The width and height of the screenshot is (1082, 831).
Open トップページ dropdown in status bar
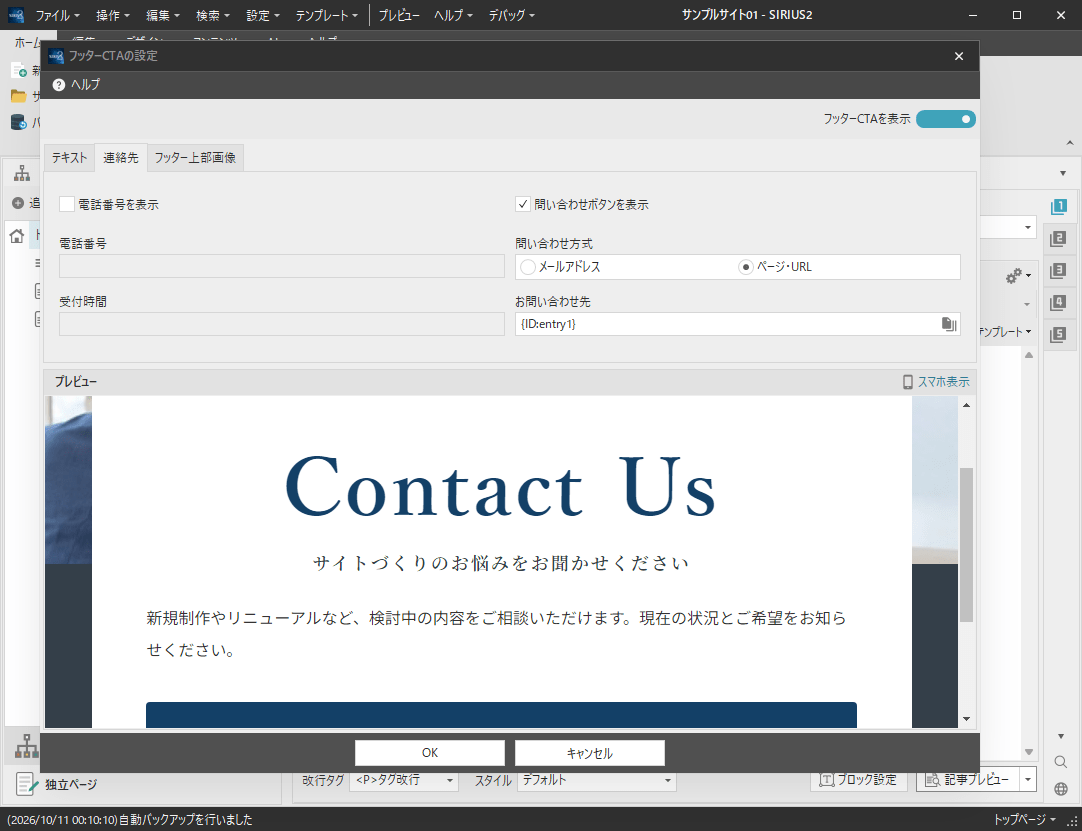pos(1023,820)
